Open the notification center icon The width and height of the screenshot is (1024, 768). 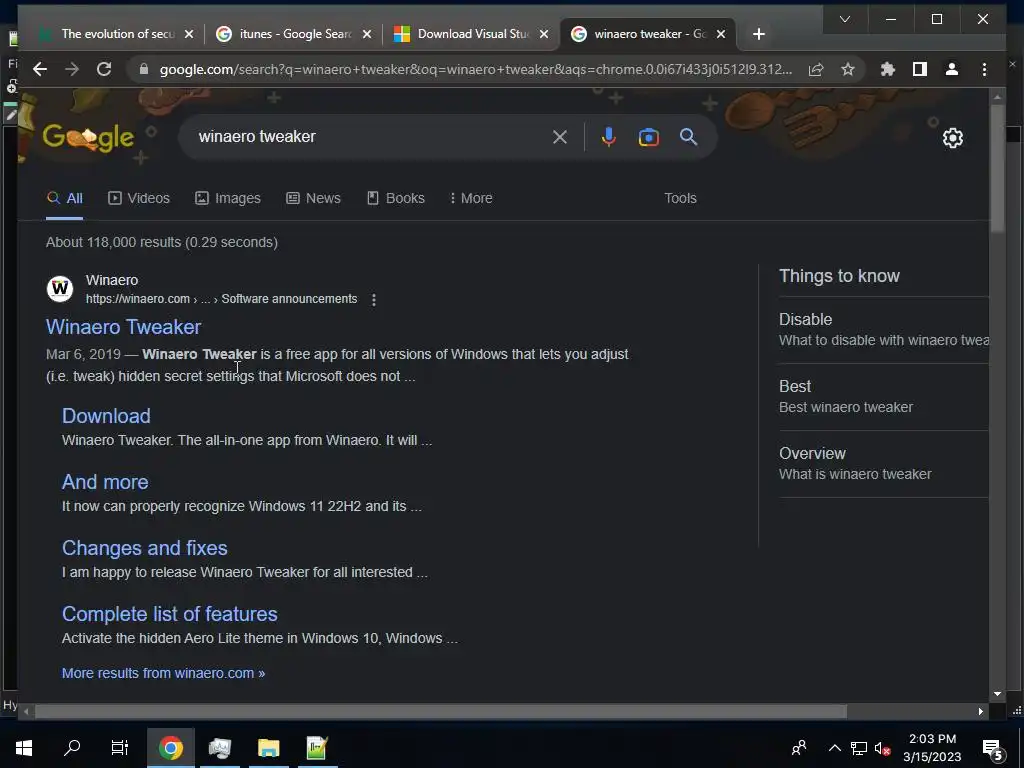click(993, 748)
